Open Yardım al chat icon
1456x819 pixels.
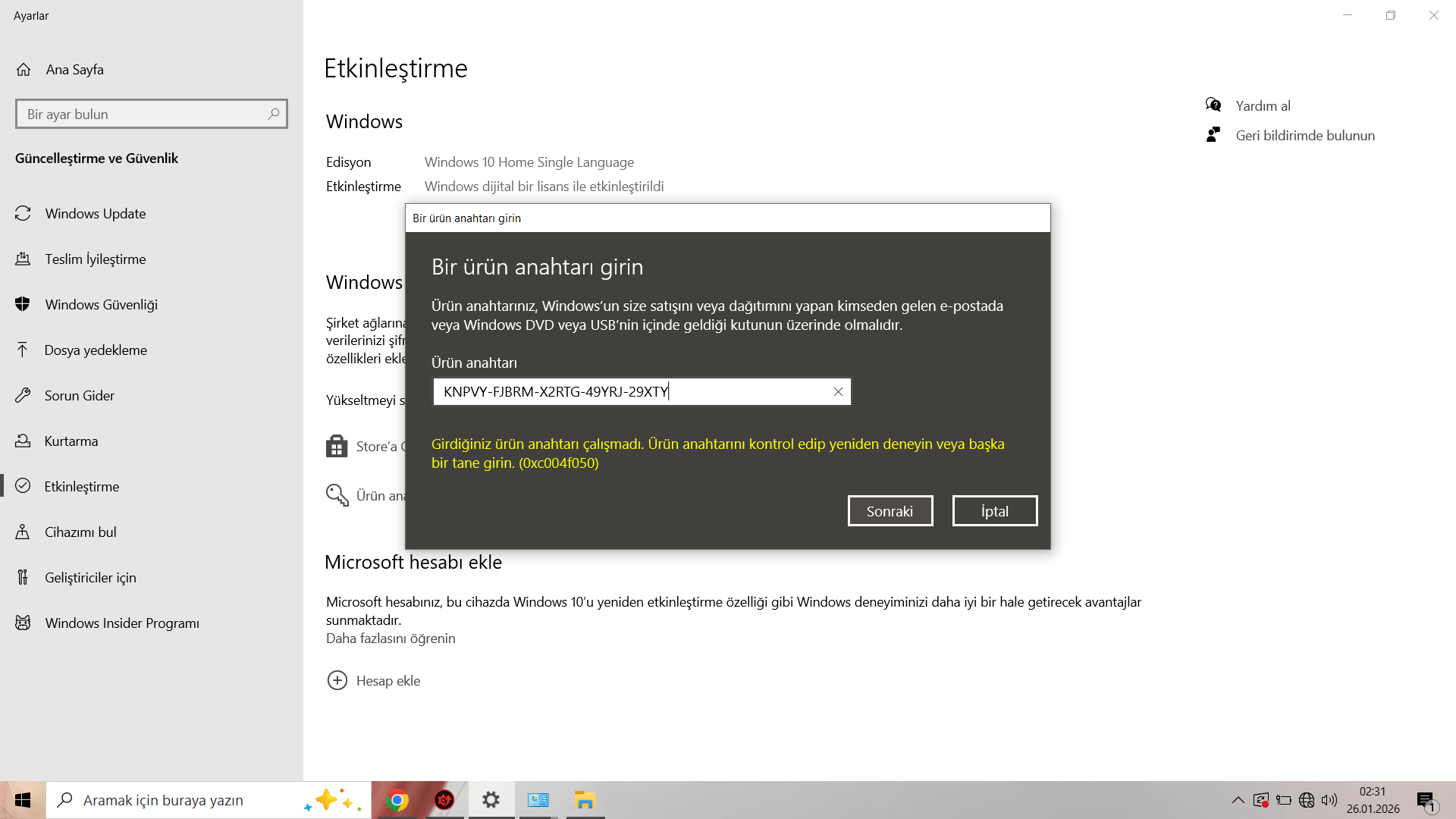point(1213,105)
